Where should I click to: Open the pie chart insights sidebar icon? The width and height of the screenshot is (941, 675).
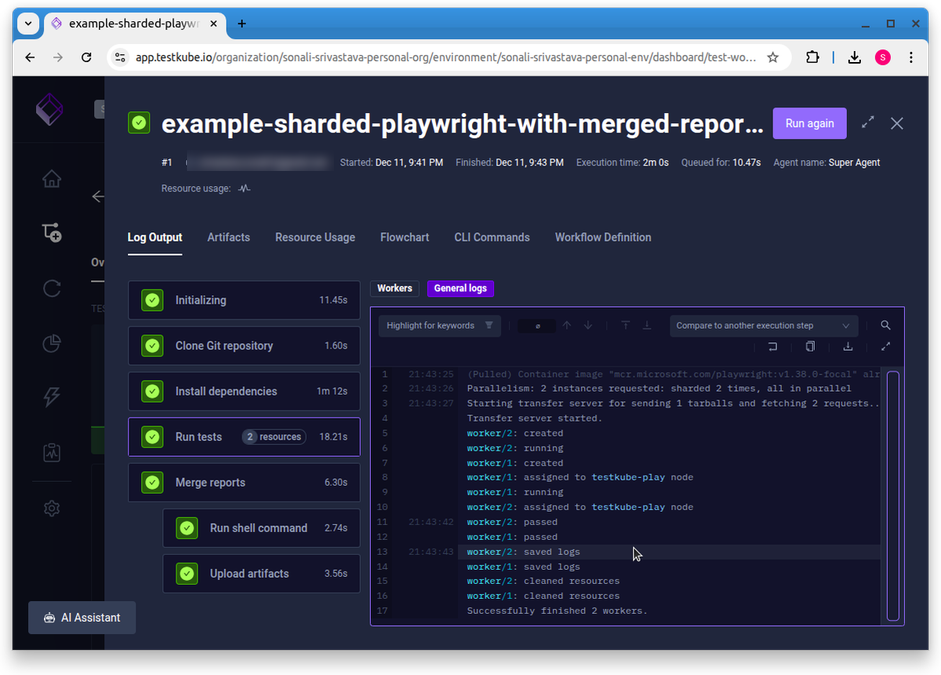[x=52, y=343]
